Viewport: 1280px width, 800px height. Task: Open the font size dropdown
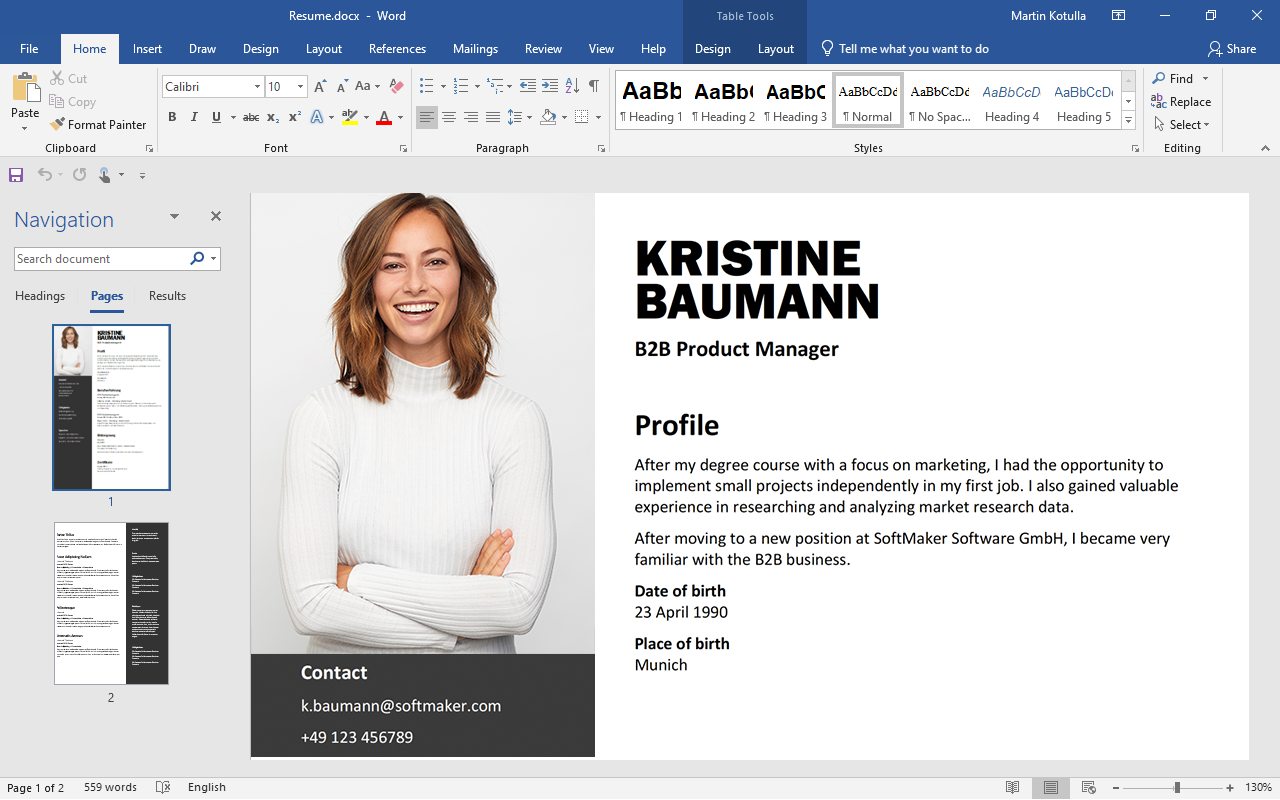(298, 86)
